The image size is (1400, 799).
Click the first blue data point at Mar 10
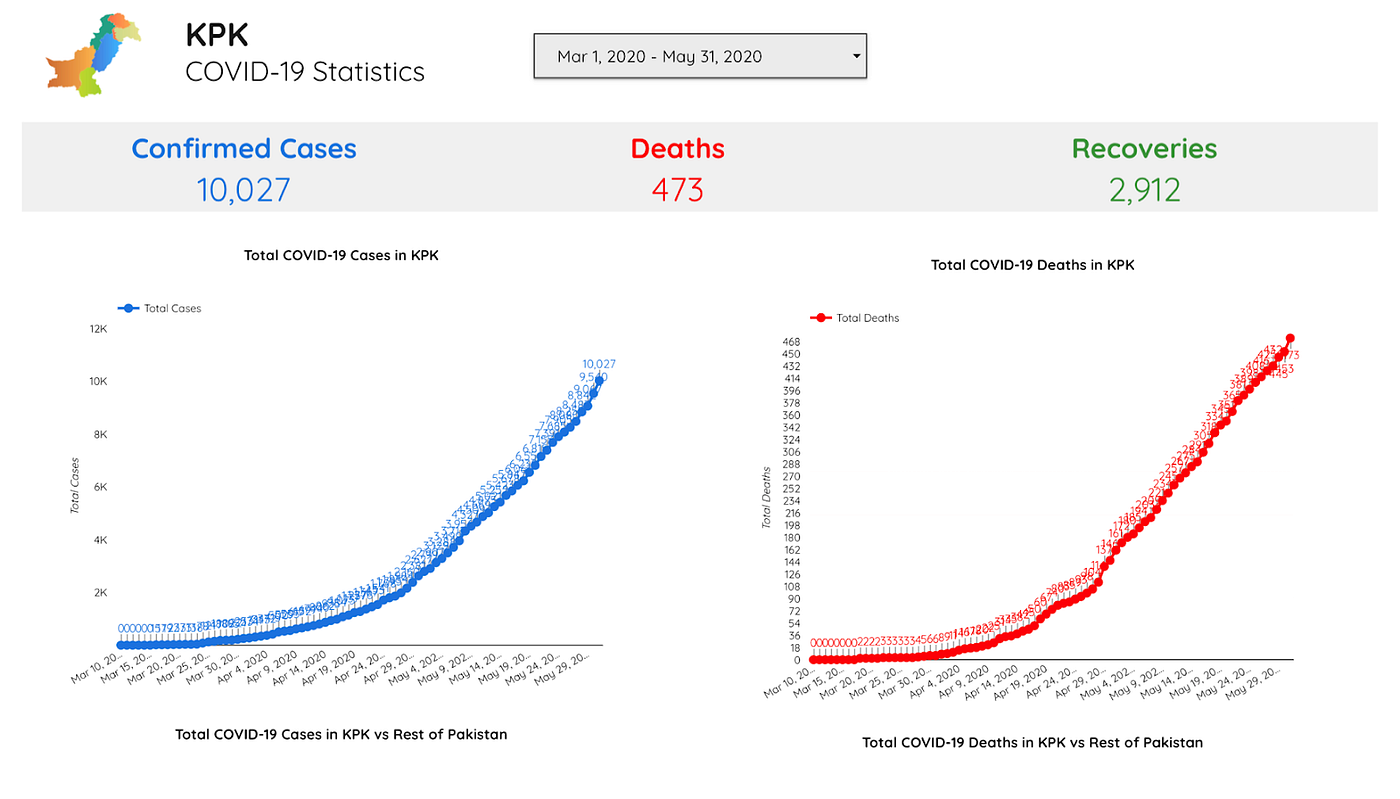[x=121, y=645]
